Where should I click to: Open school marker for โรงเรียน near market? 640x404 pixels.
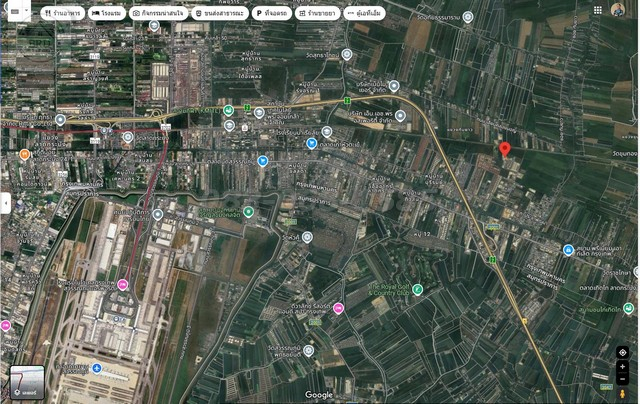327,131
